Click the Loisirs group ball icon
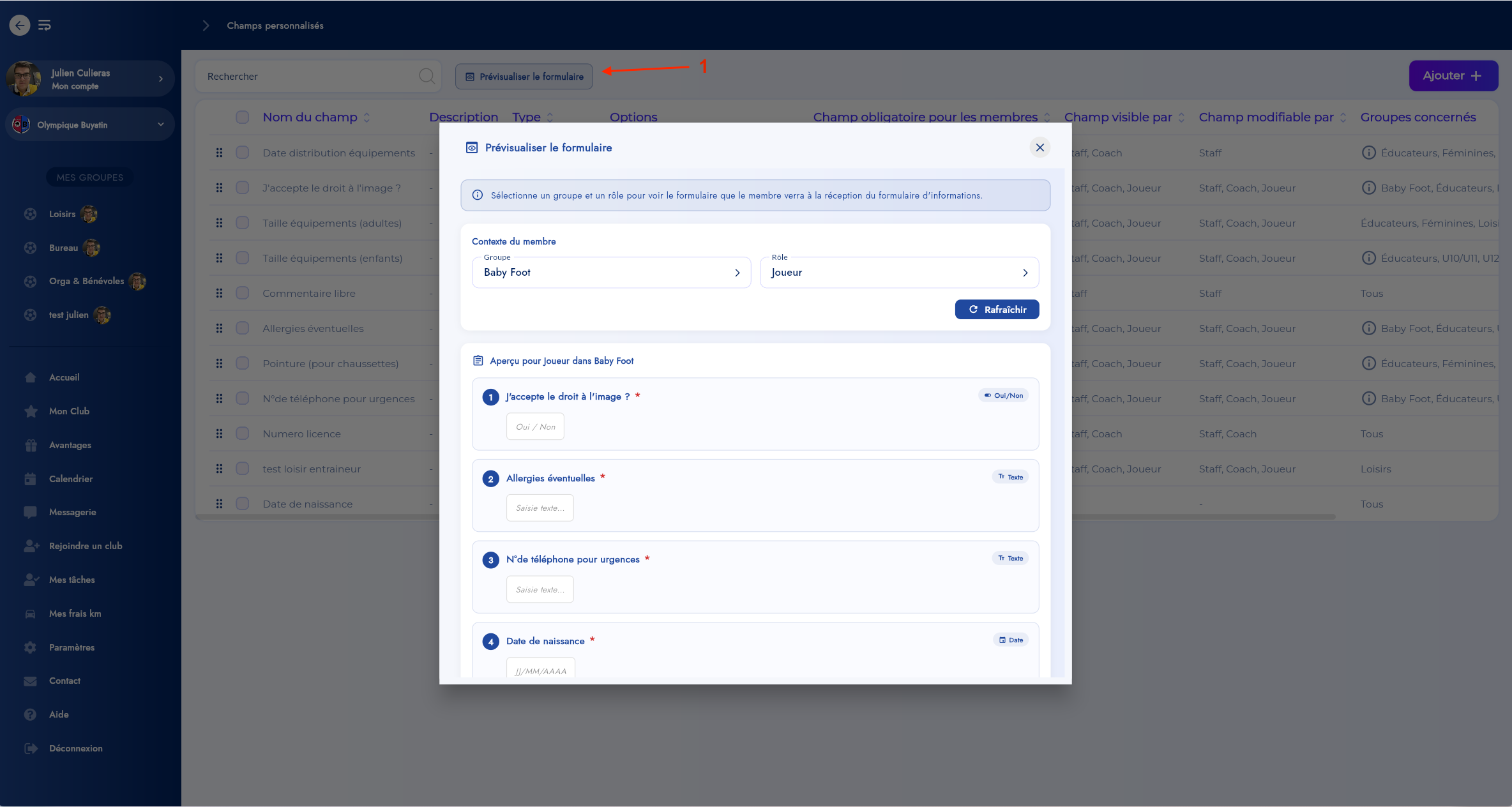The height and width of the screenshot is (807, 1512). (x=30, y=214)
